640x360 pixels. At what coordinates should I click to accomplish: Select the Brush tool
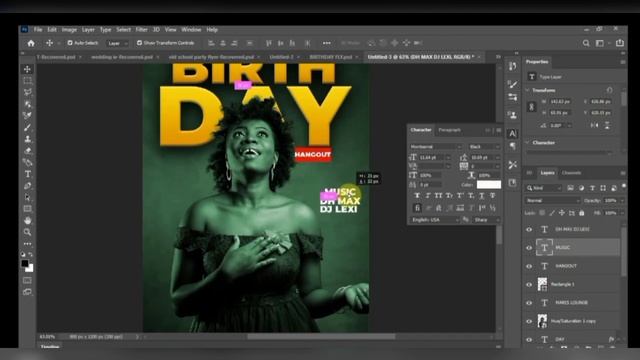coord(27,127)
